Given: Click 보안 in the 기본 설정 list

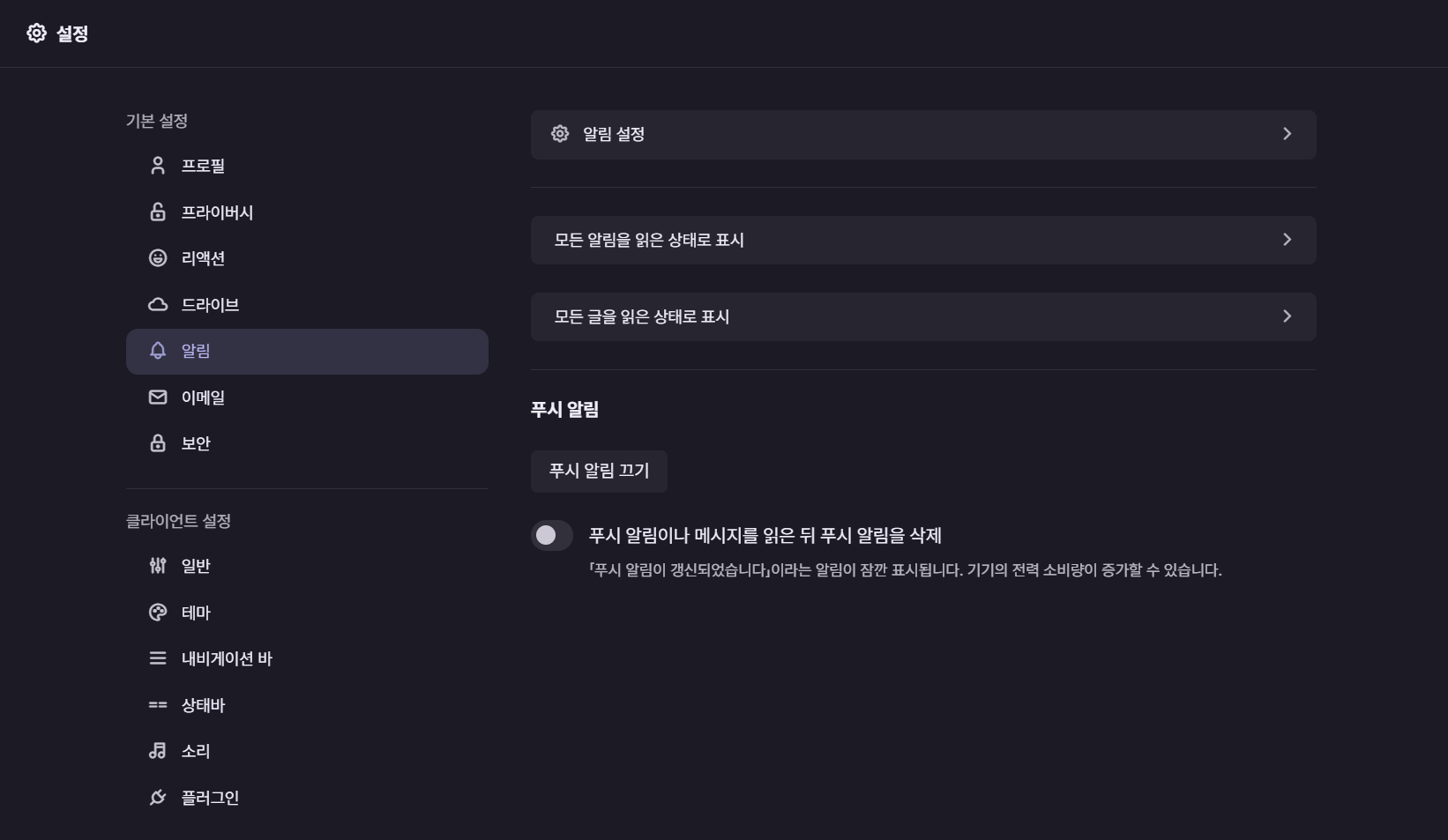Looking at the screenshot, I should [x=194, y=443].
